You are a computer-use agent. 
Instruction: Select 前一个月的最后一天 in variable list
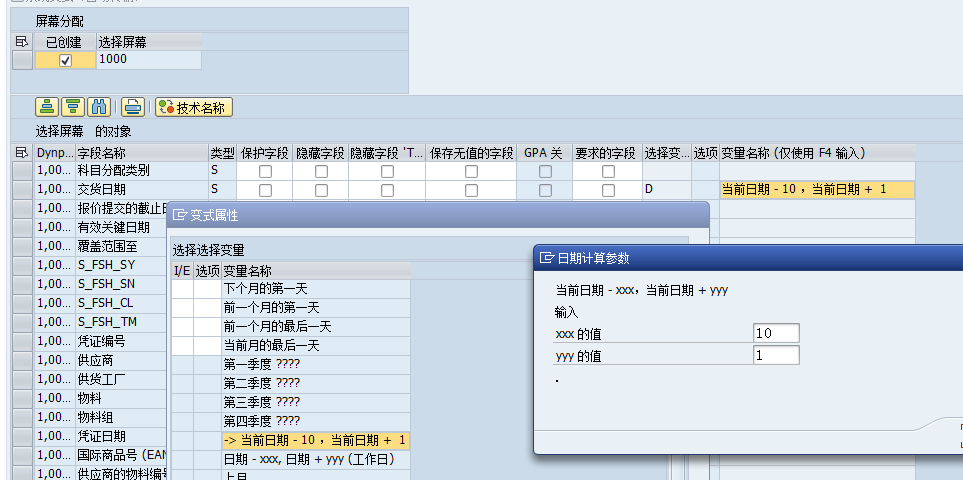[316, 327]
